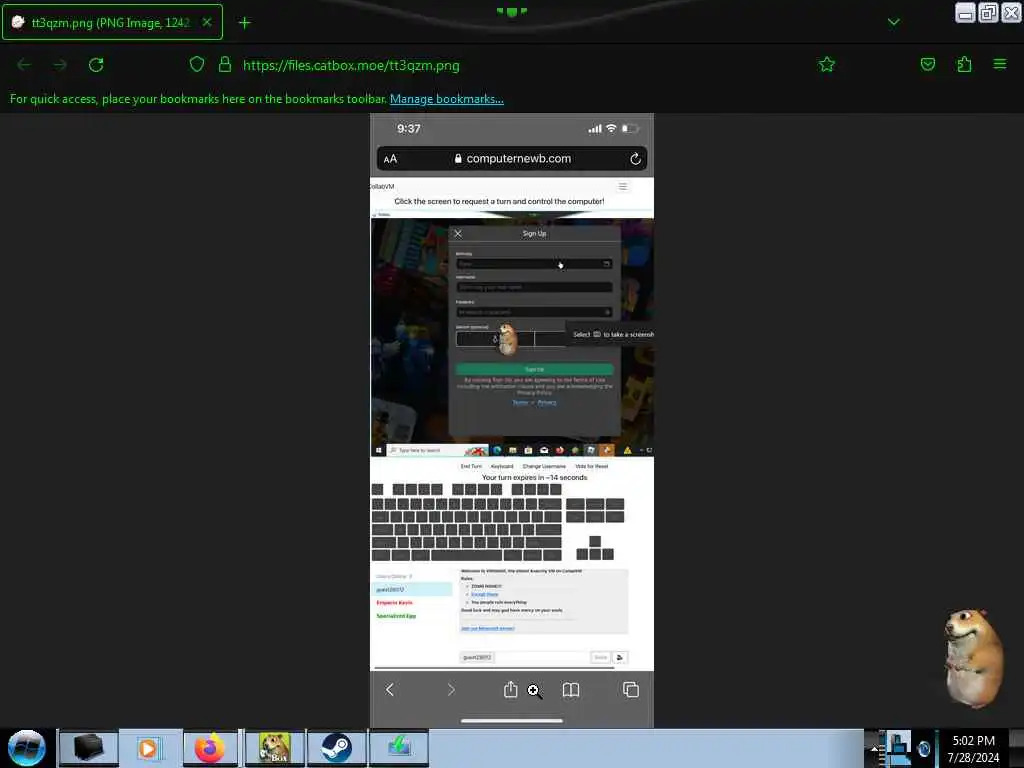
Task: Reload the current page
Action: click(x=96, y=65)
